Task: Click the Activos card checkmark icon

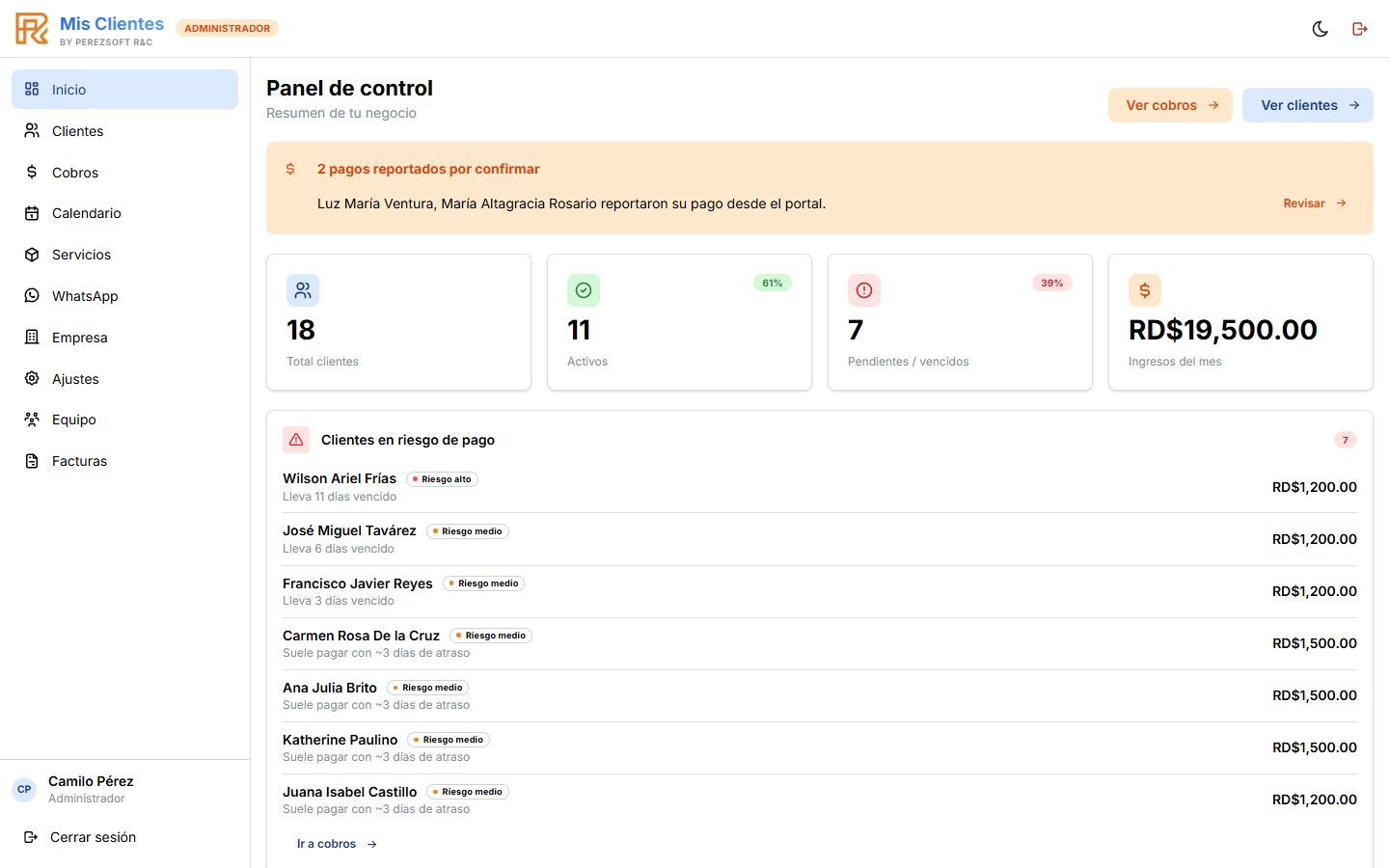Action: [x=584, y=290]
